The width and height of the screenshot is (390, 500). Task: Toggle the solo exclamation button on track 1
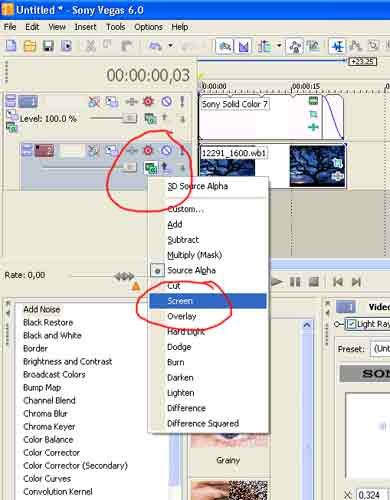(182, 101)
